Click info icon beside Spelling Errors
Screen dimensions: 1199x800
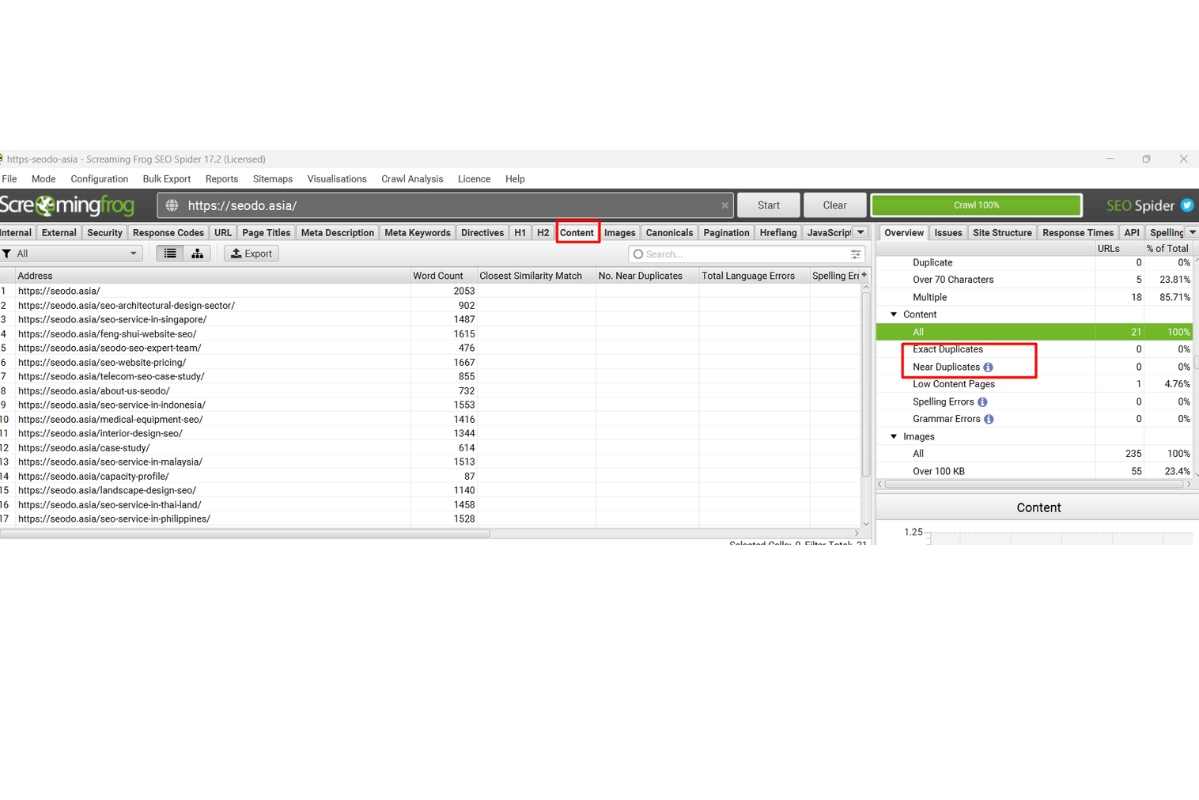pos(983,402)
